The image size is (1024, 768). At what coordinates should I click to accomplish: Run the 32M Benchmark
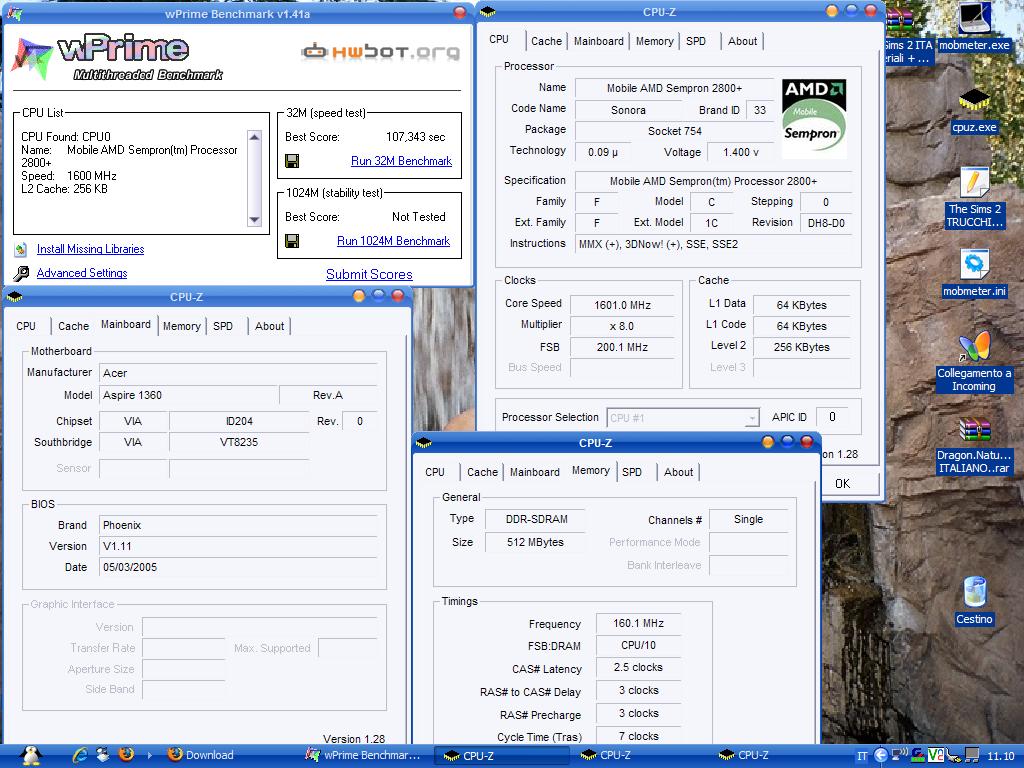coord(401,161)
